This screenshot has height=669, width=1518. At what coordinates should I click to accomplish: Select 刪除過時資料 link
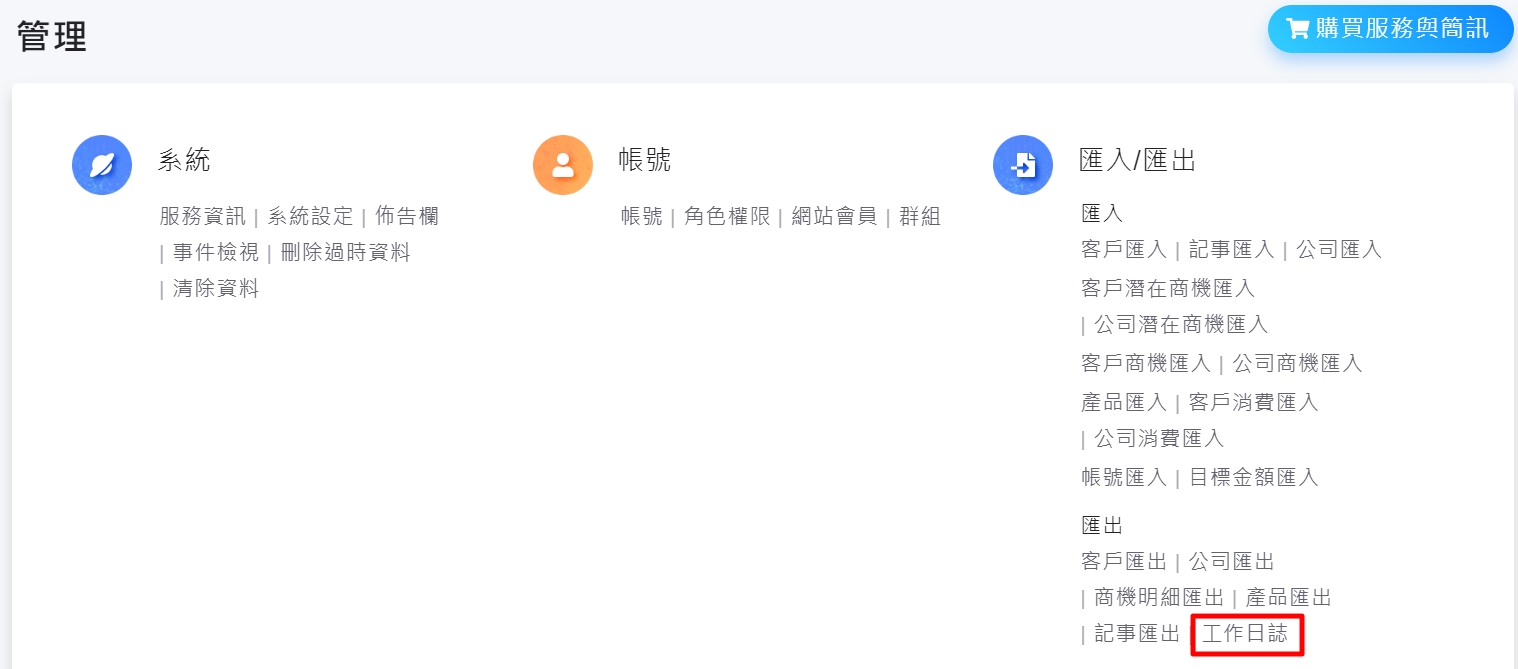pos(345,253)
